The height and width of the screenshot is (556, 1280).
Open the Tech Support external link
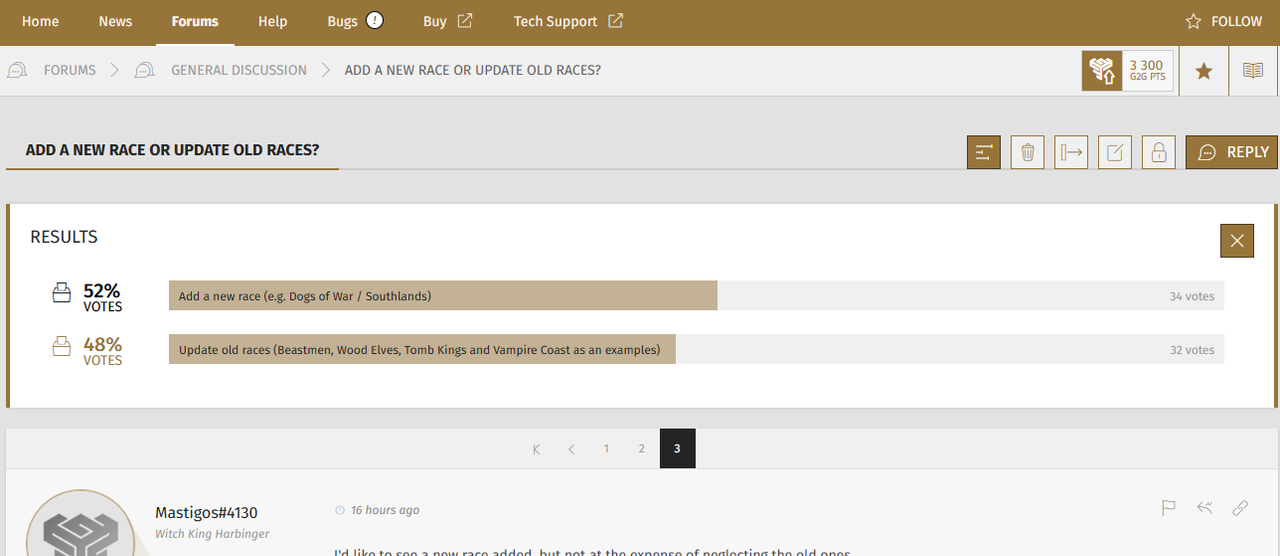568,21
